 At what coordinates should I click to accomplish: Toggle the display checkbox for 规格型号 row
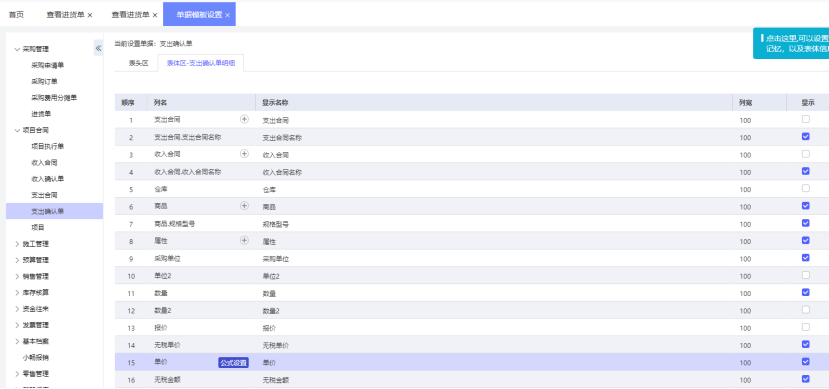pyautogui.click(x=805, y=223)
